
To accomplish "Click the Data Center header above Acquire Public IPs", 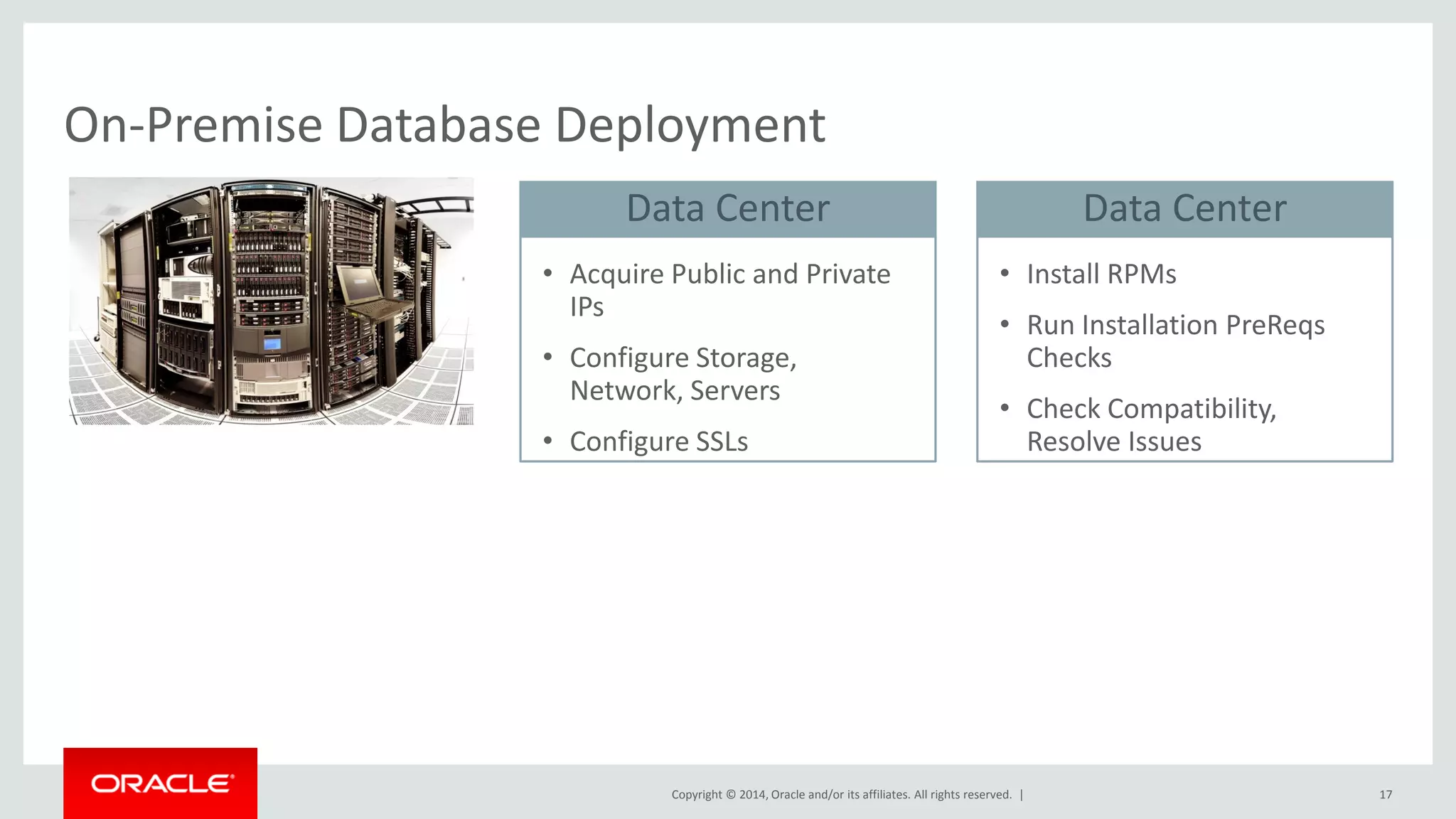I will (x=728, y=209).
